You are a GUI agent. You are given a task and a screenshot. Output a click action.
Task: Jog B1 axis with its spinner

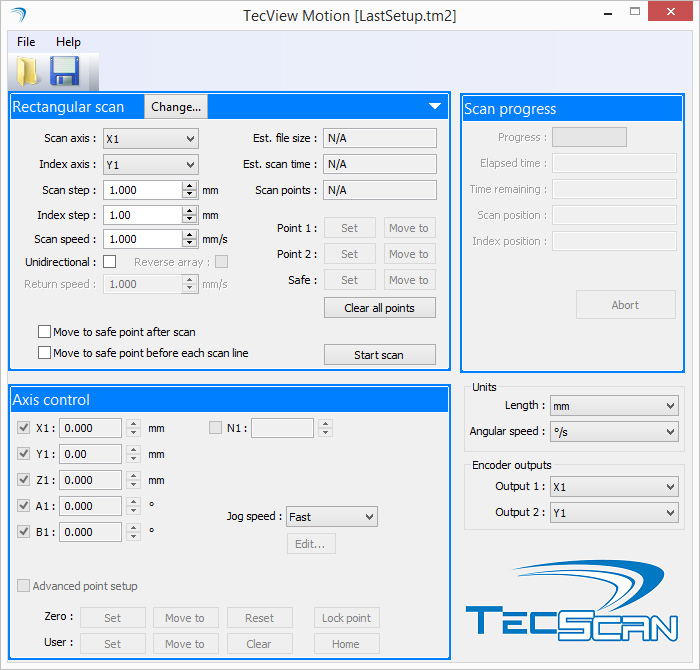pyautogui.click(x=133, y=532)
